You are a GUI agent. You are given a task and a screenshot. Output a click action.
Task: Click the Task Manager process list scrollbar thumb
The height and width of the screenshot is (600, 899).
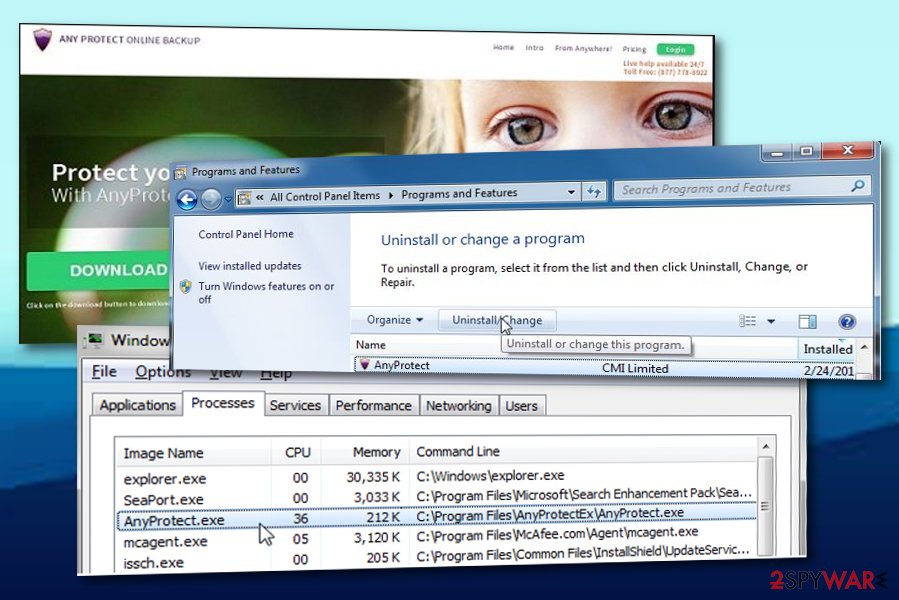[x=765, y=505]
